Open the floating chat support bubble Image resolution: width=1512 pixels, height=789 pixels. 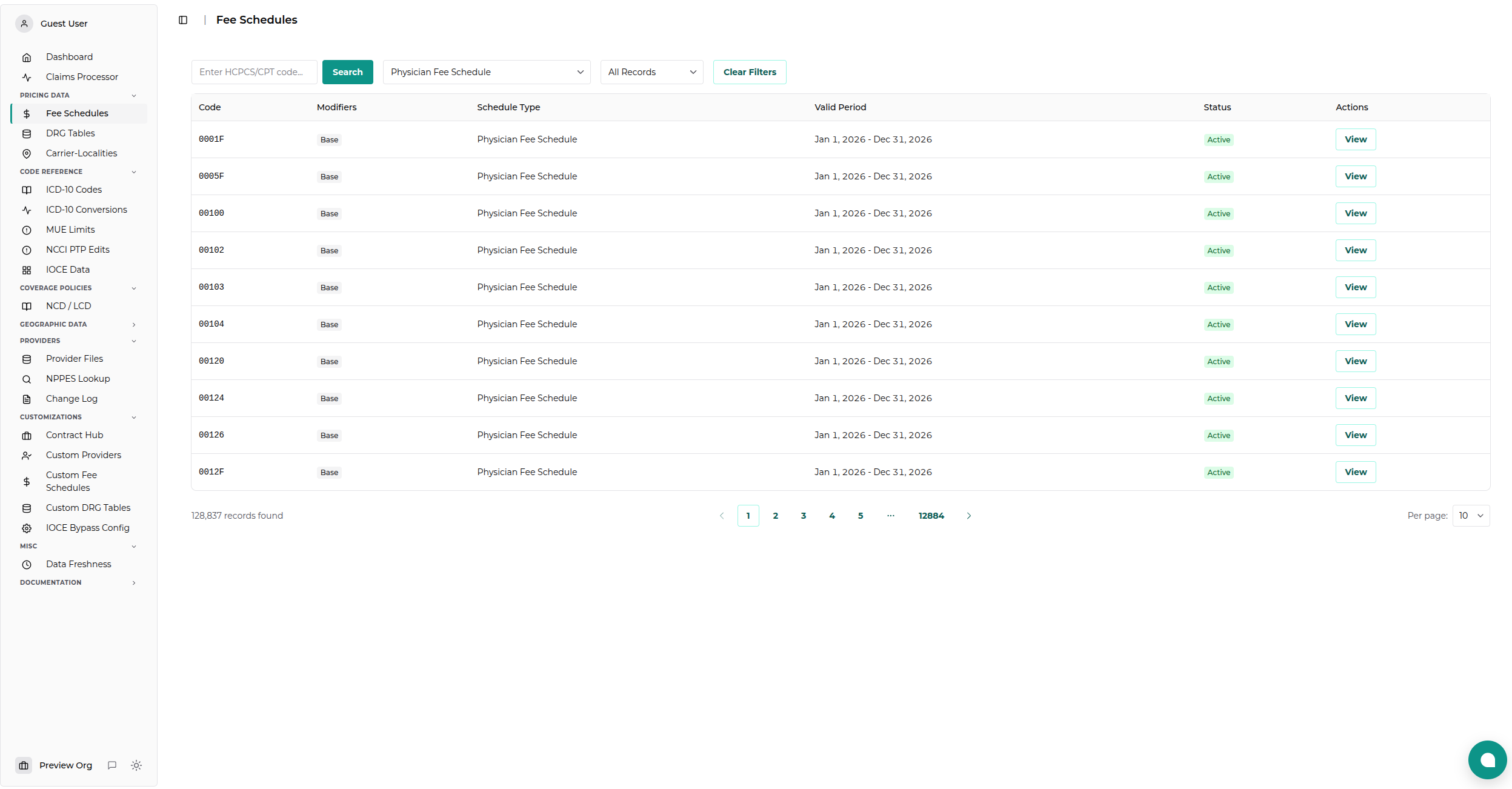[x=1487, y=760]
